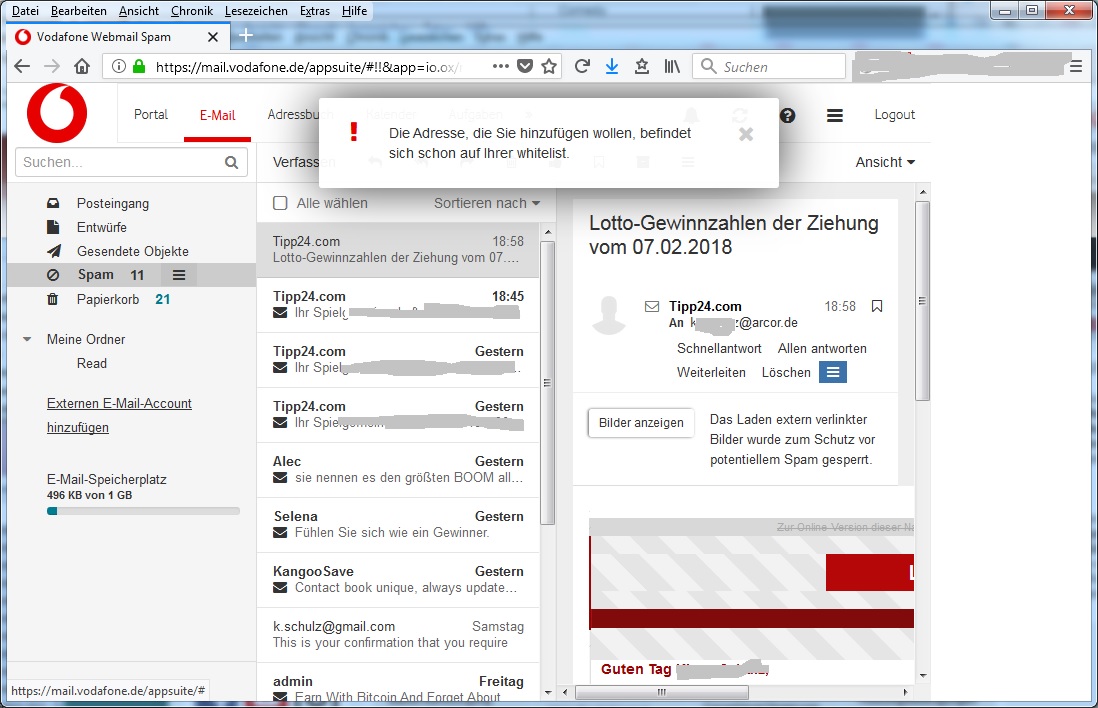Viewport: 1098px width, 708px height.
Task: Open the Entwürfe folder
Action: 102,227
